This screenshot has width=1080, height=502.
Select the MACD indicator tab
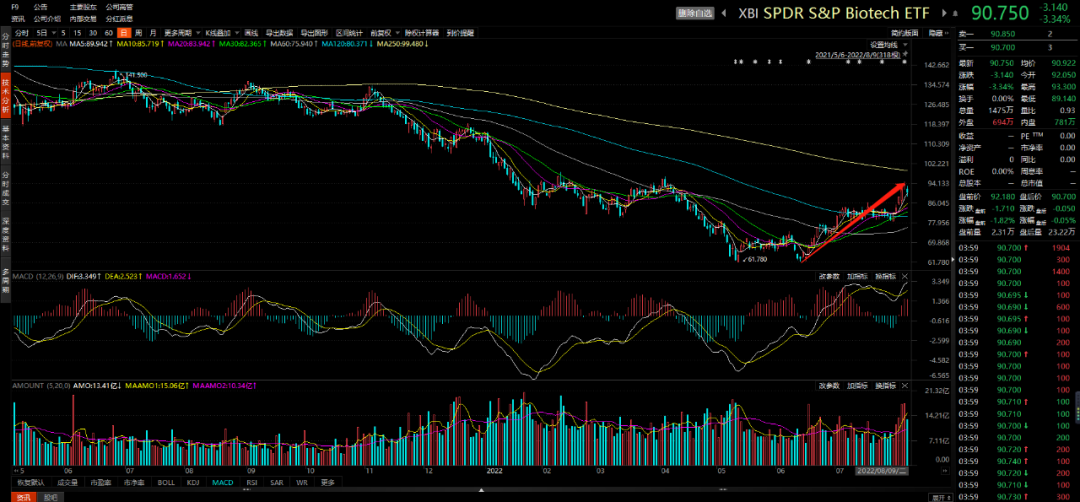pos(222,483)
